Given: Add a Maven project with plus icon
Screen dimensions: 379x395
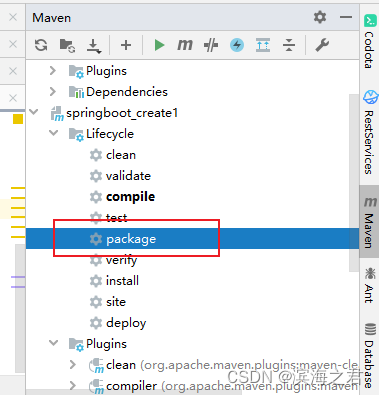Looking at the screenshot, I should point(126,45).
